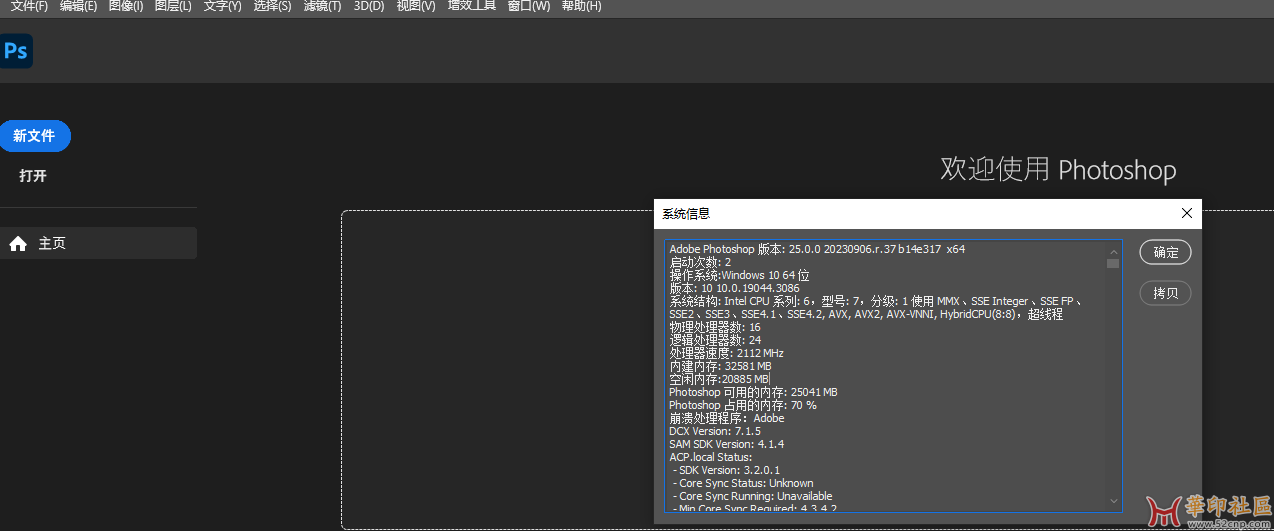Open the 滤镜(T) menu
The image size is (1274, 531).
click(x=322, y=6)
